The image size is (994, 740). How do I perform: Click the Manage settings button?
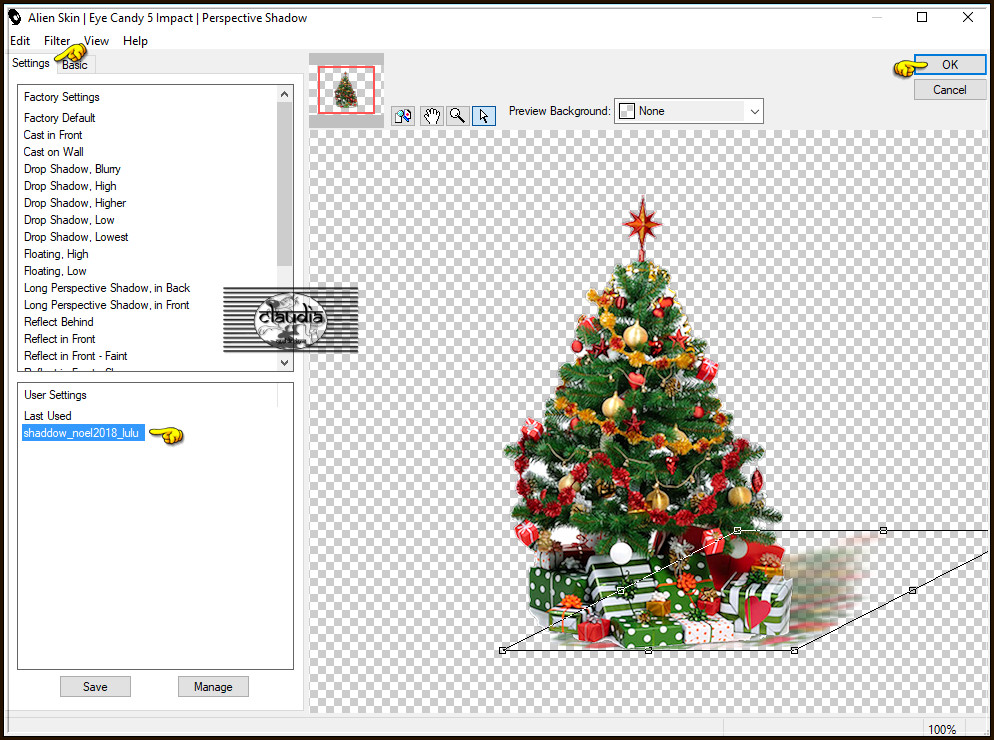click(213, 687)
